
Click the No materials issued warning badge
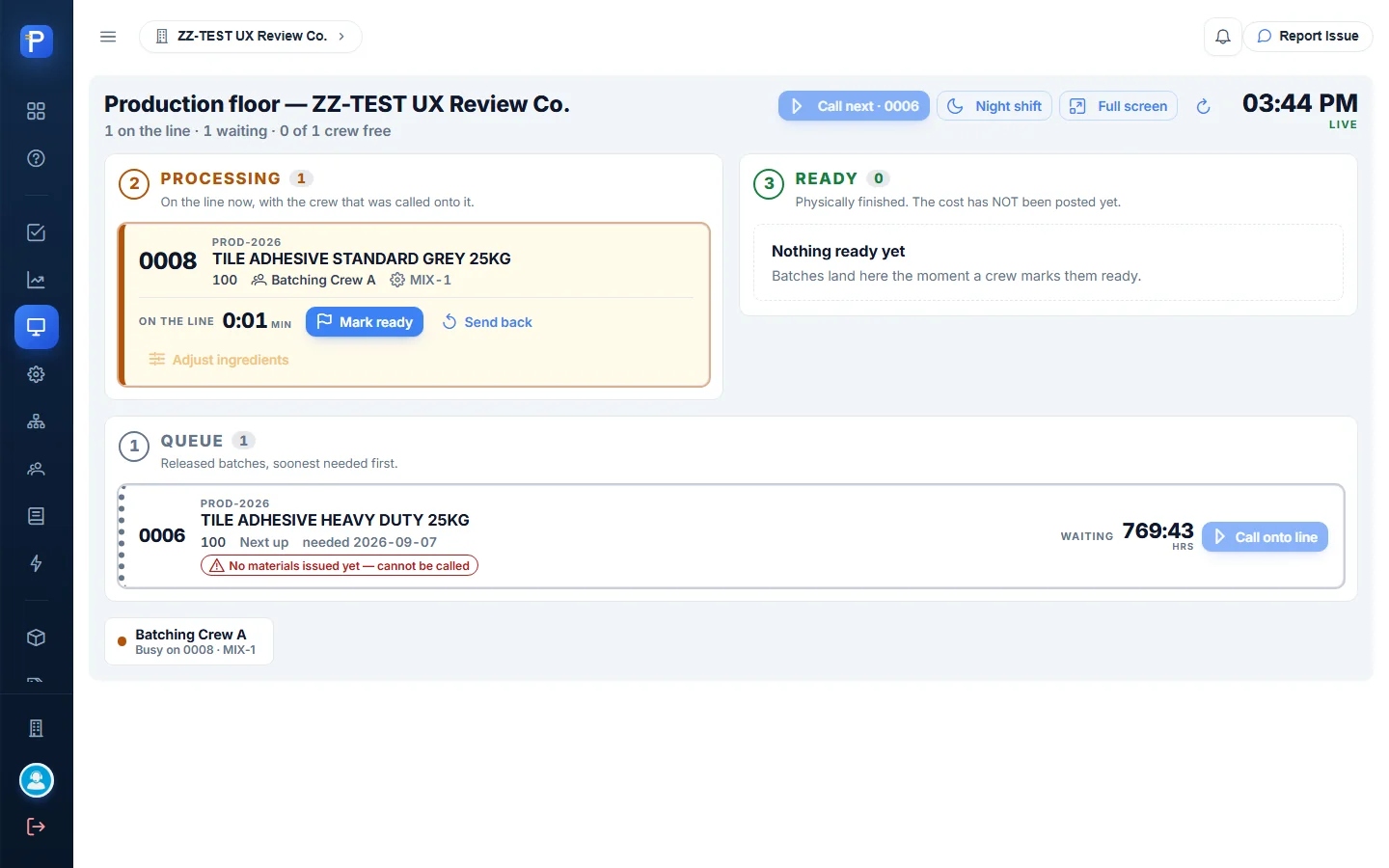point(340,566)
